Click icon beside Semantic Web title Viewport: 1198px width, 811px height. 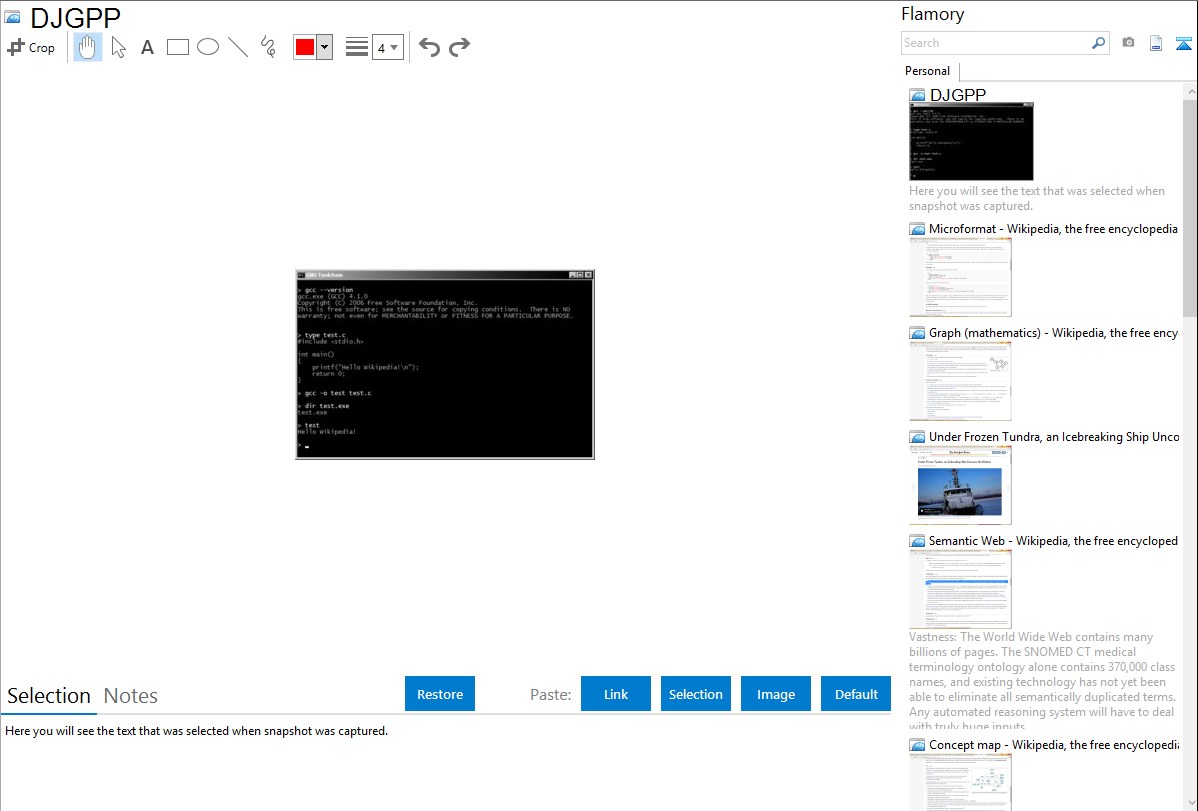click(x=917, y=540)
